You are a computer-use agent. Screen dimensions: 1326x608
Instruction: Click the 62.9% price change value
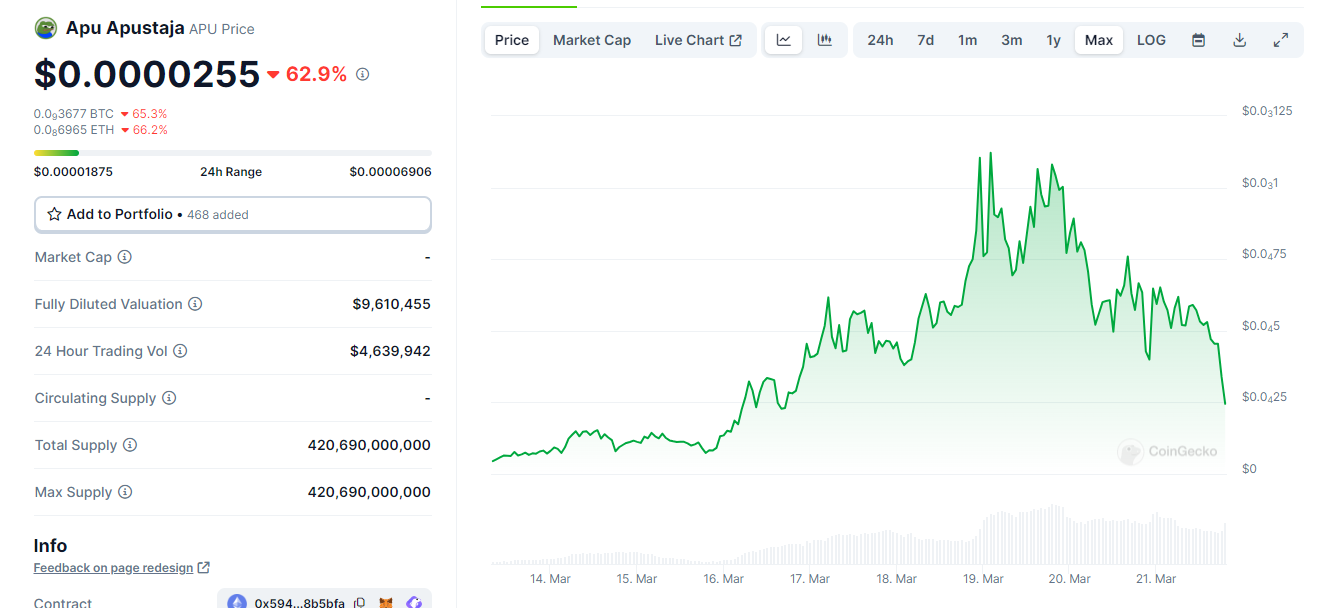click(x=316, y=74)
